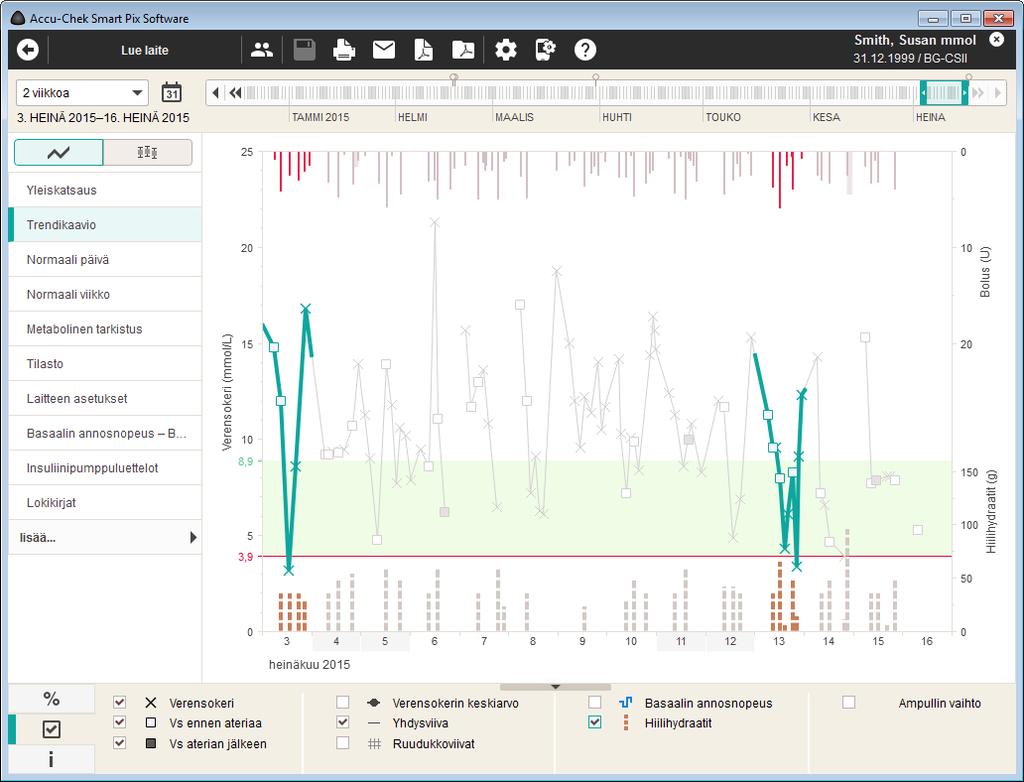Enable Ampullin vaihto checkbox

[849, 702]
